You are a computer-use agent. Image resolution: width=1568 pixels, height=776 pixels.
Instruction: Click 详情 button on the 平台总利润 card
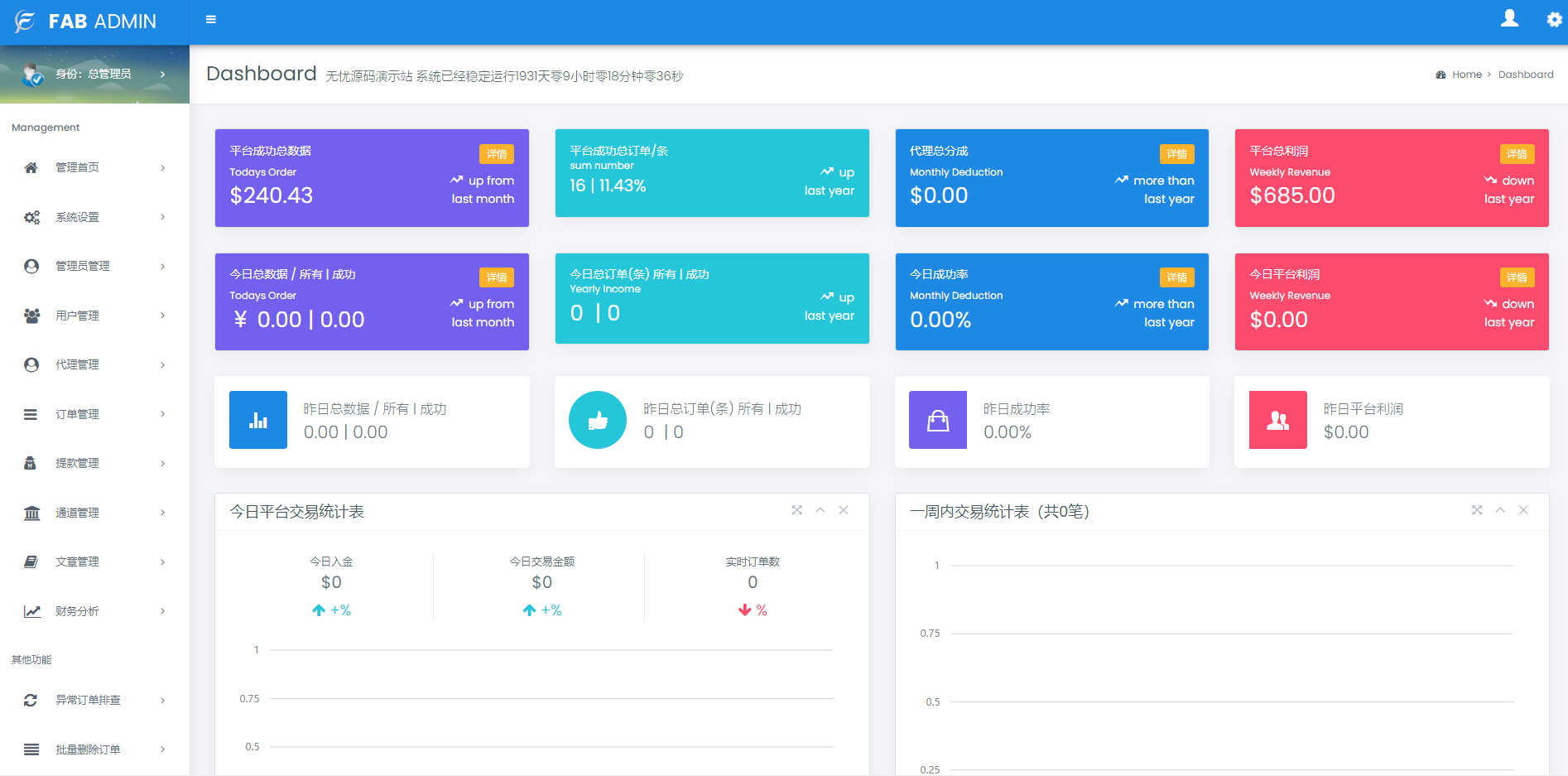click(1518, 154)
